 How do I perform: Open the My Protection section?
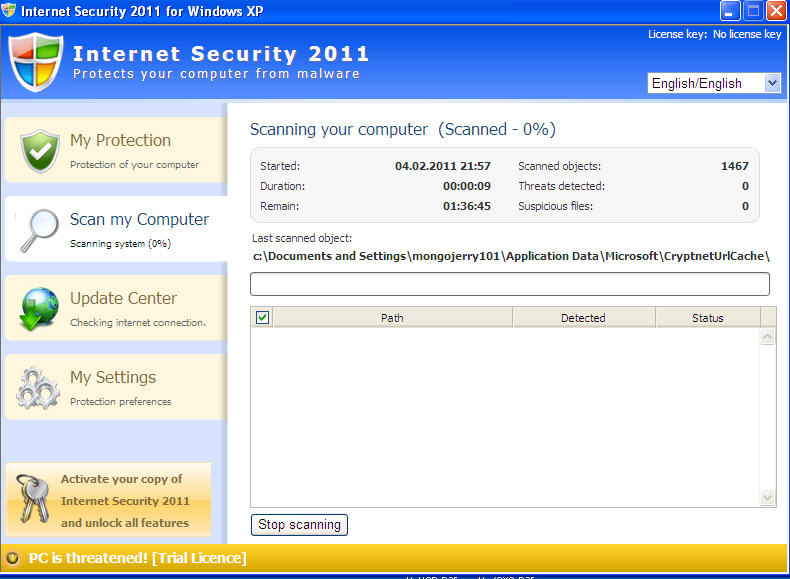point(116,150)
